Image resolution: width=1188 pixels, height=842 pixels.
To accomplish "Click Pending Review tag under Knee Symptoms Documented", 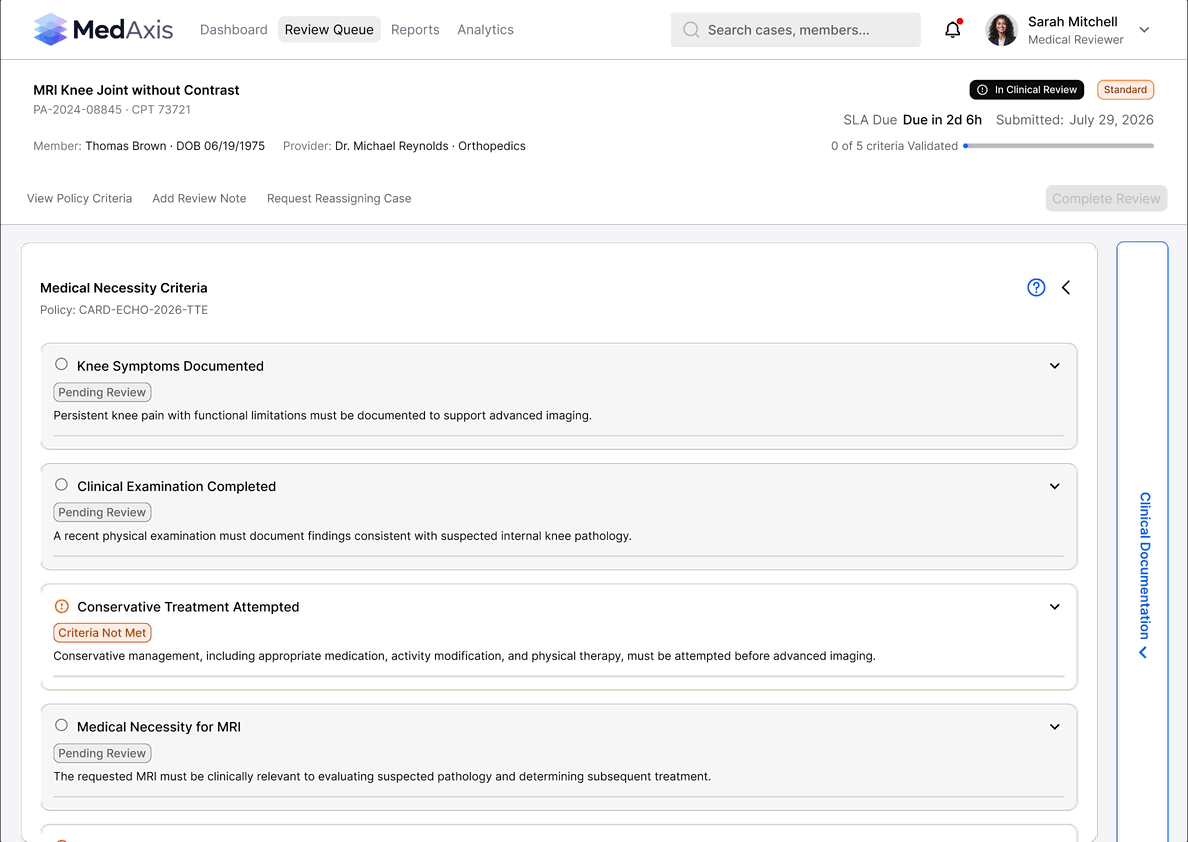I will coord(102,392).
